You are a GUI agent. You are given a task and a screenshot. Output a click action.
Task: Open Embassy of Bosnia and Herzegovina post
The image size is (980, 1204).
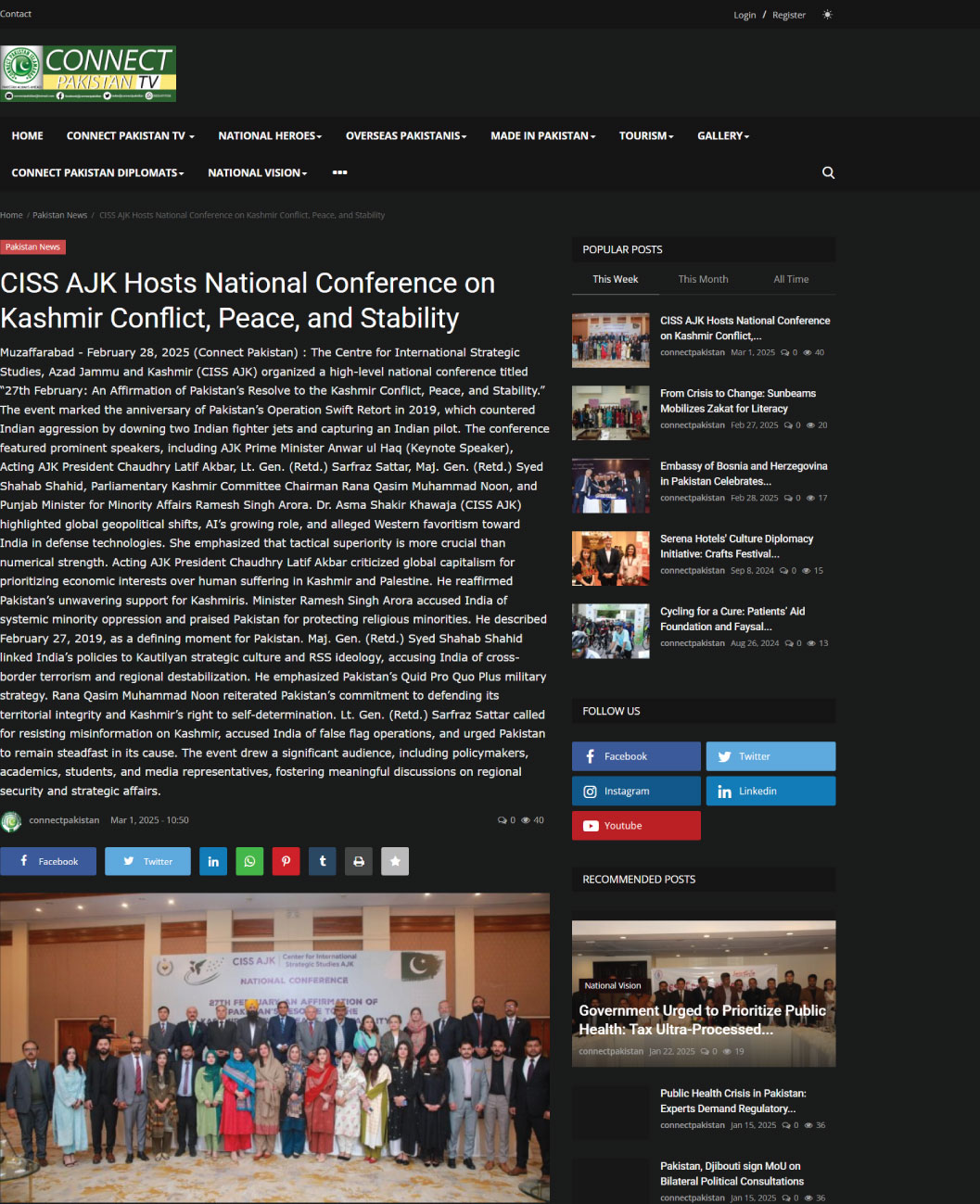click(744, 474)
